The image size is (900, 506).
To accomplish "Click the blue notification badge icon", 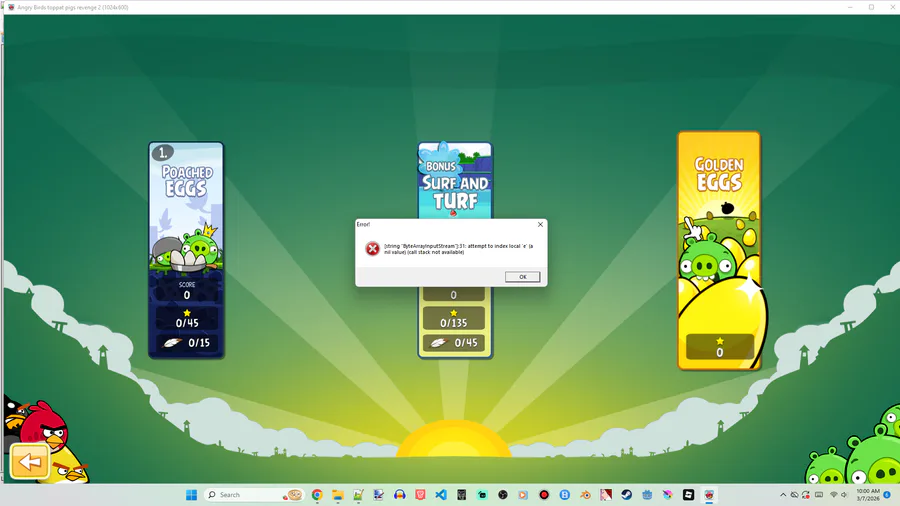I will pos(887,495).
